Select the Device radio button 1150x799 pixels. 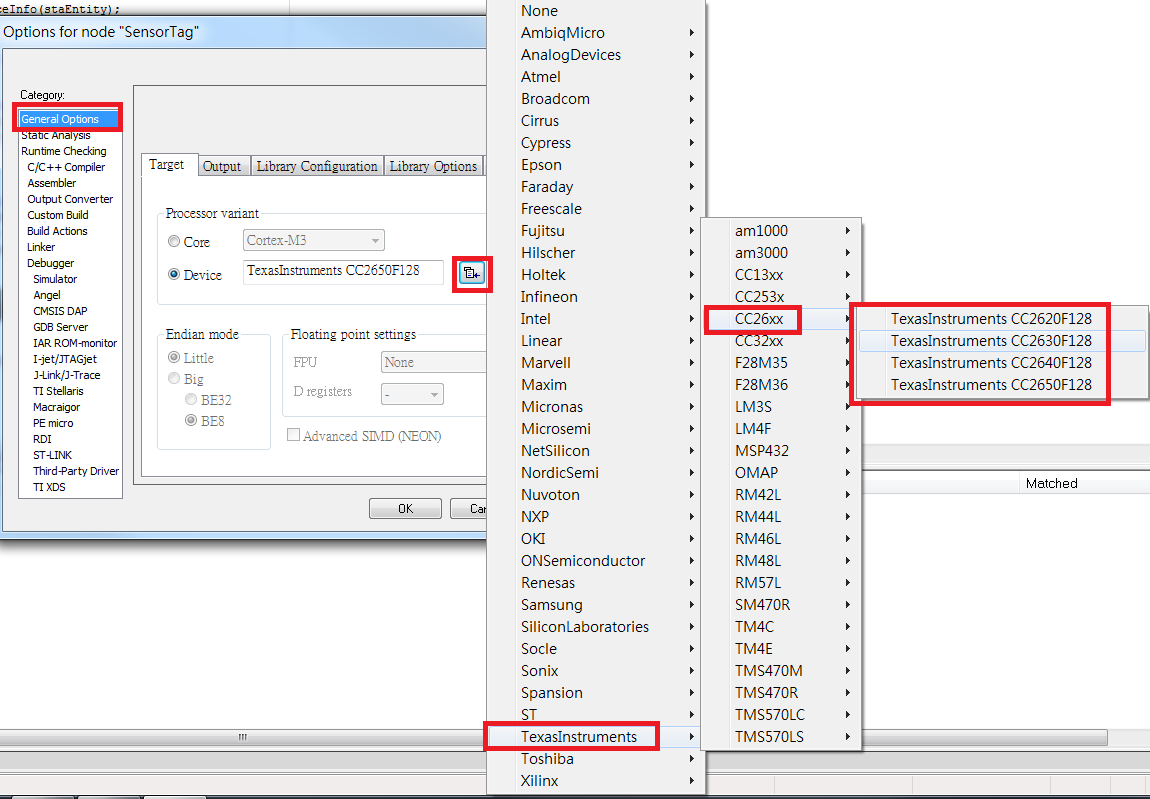174,274
